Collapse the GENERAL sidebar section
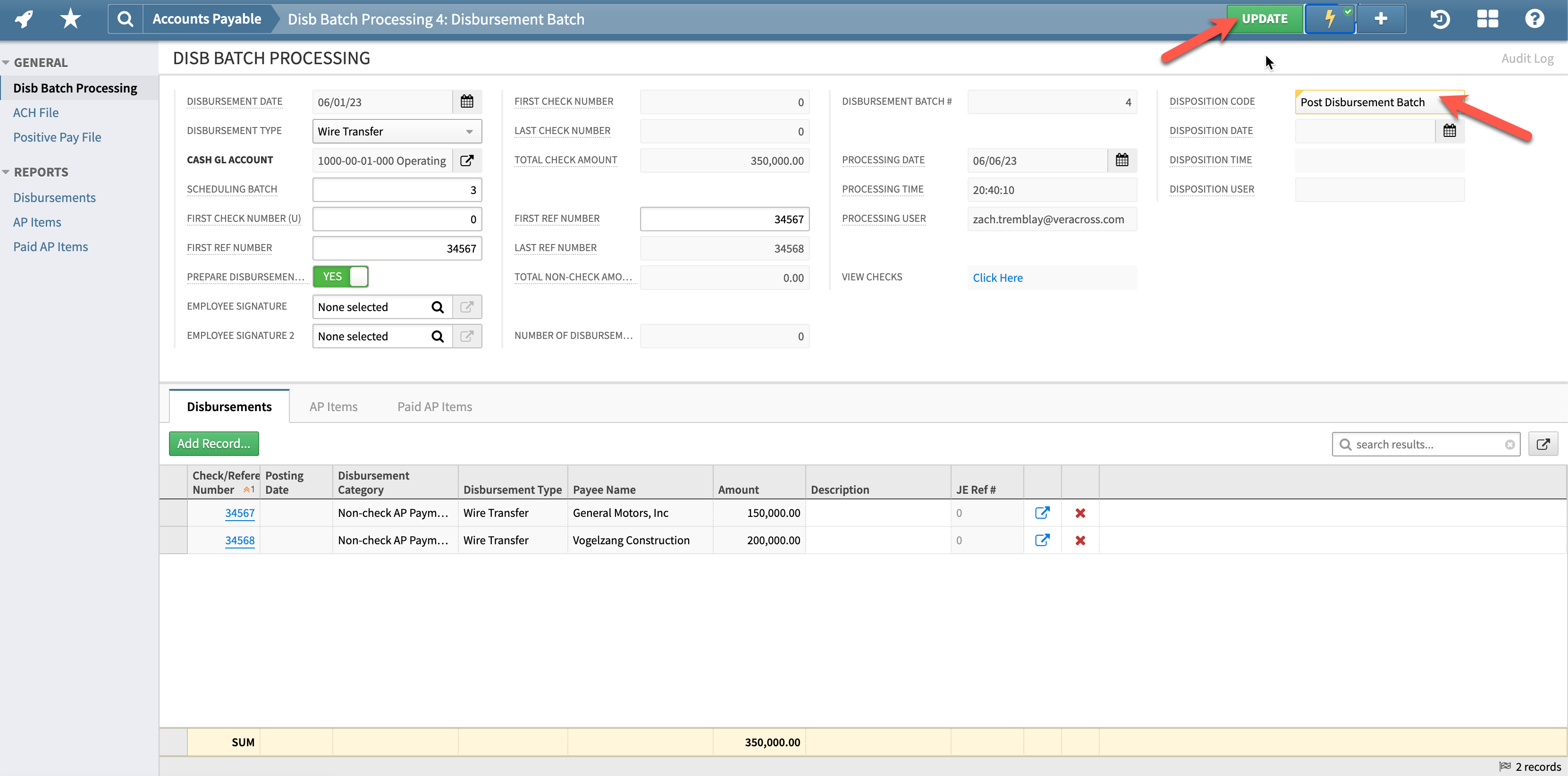Image resolution: width=1568 pixels, height=776 pixels. pyautogui.click(x=6, y=61)
